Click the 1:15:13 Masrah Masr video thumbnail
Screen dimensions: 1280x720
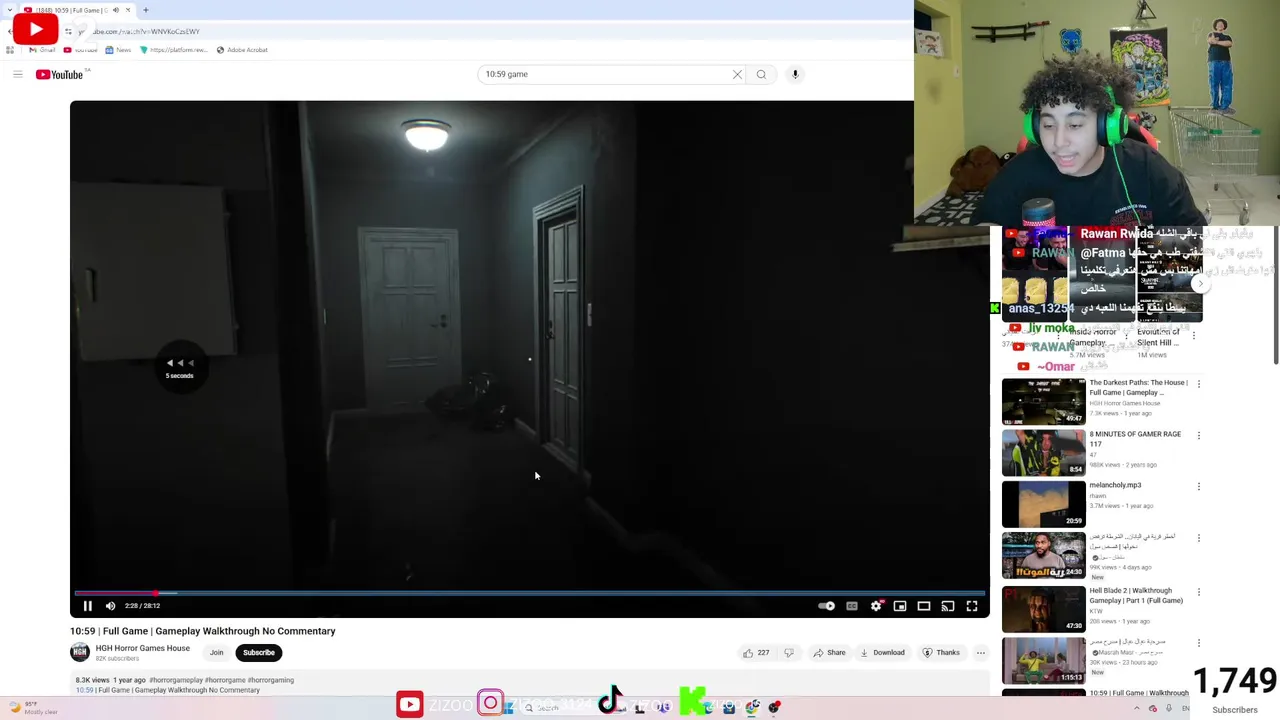[x=1043, y=660]
